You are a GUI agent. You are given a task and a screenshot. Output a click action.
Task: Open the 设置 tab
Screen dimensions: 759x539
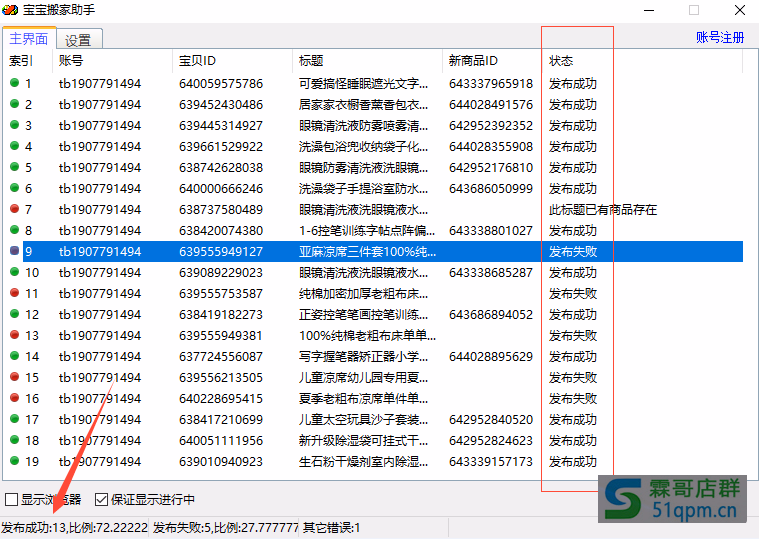[x=79, y=39]
